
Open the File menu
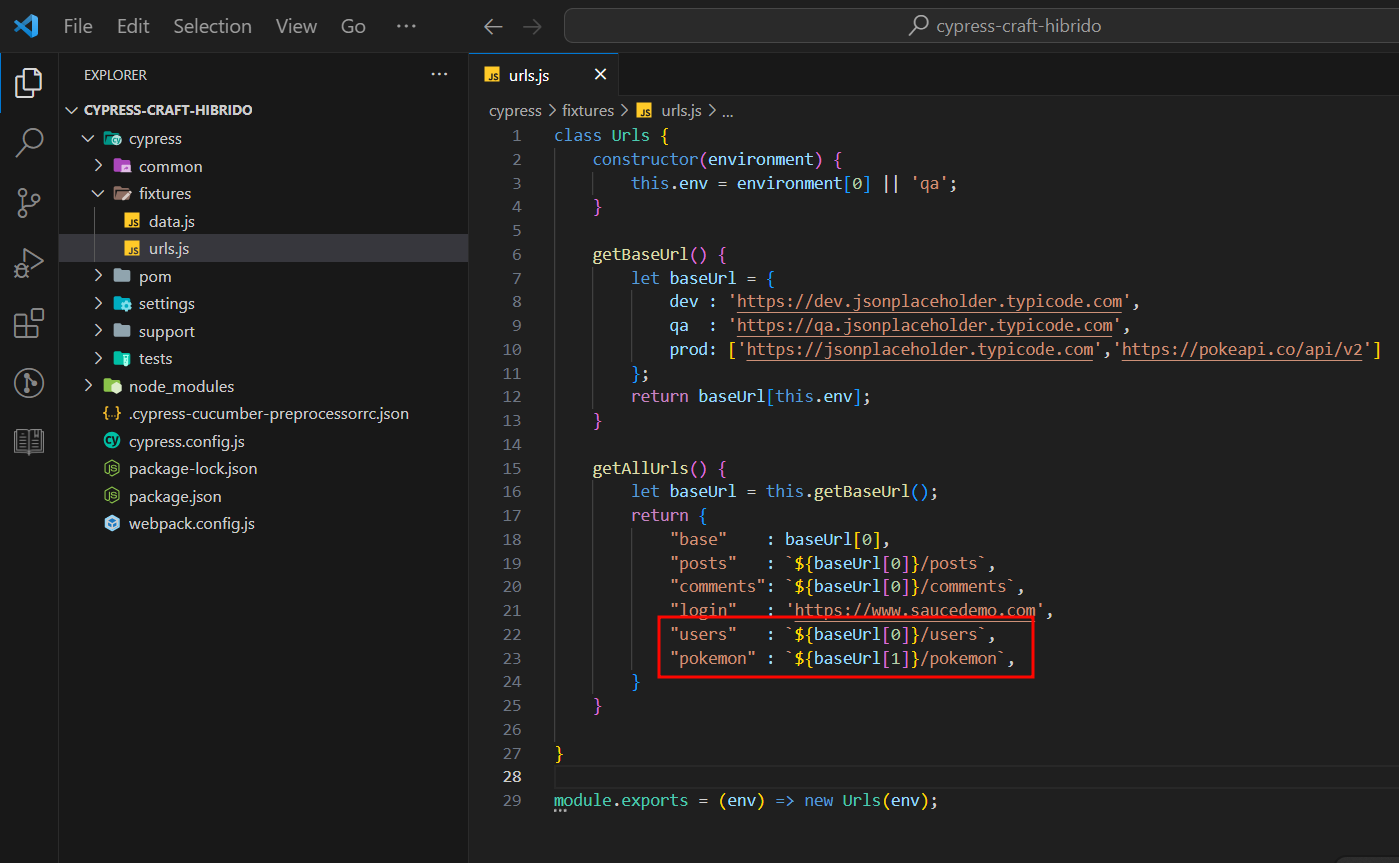(x=78, y=27)
